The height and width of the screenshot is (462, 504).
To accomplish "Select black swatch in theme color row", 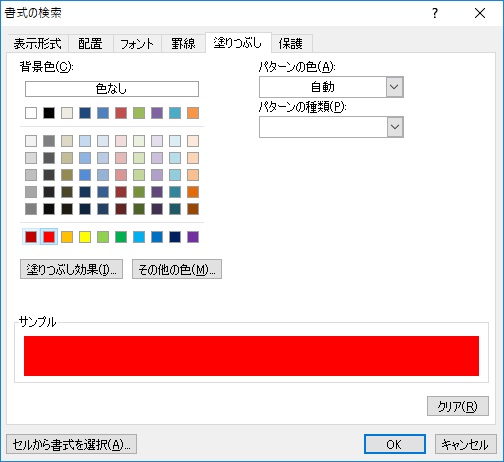I will 49,113.
